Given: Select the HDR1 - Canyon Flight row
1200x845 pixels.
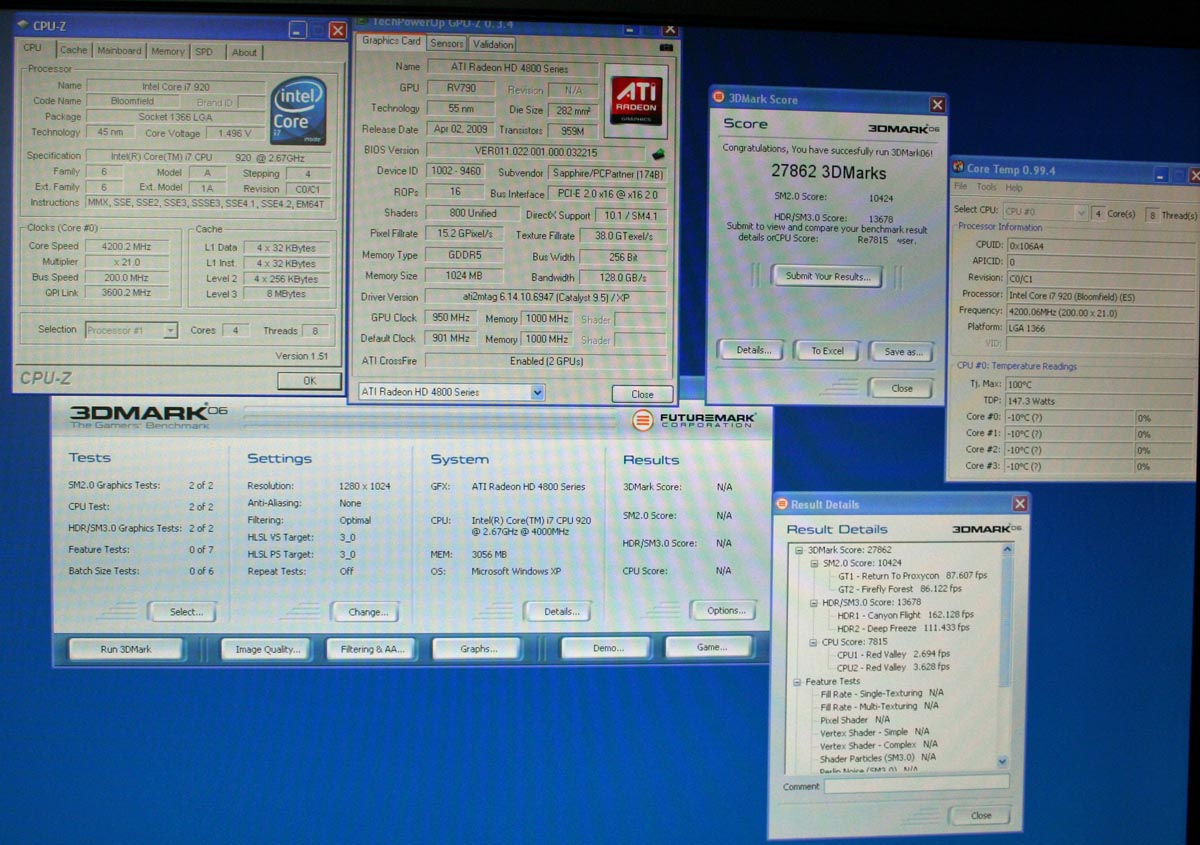Looking at the screenshot, I should (x=905, y=615).
